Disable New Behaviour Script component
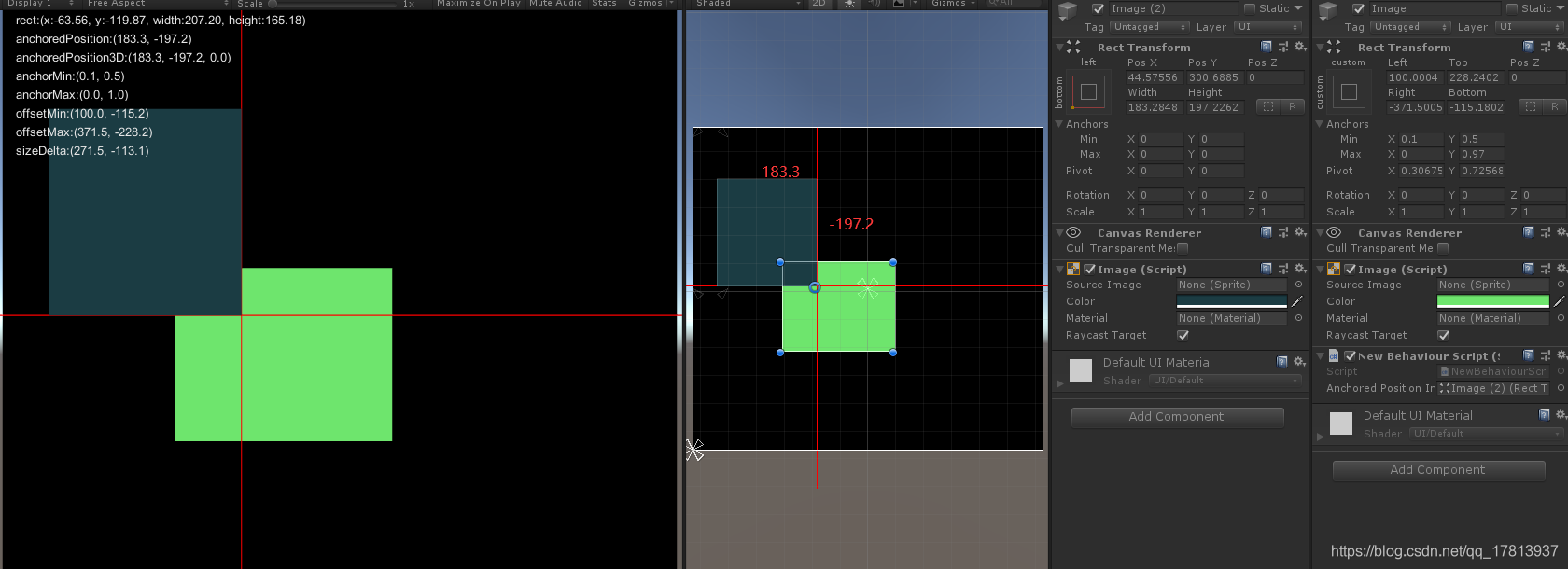 point(1350,355)
